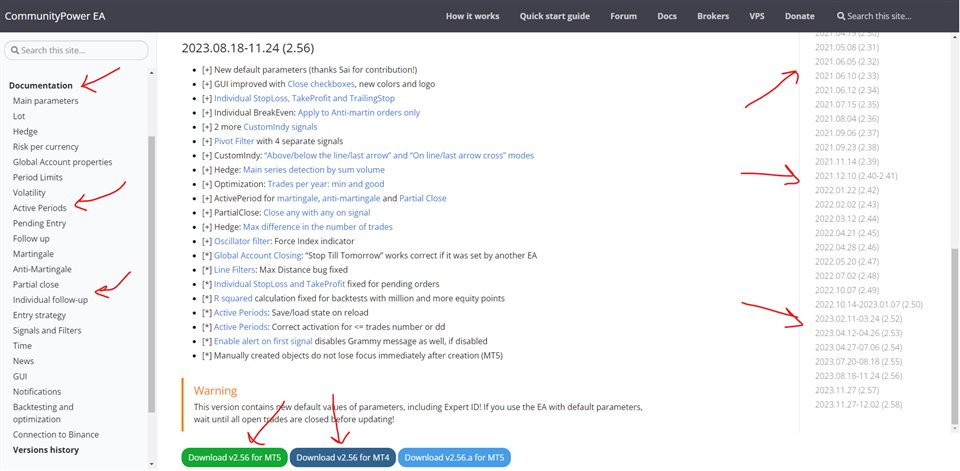Image resolution: width=960 pixels, height=471 pixels.
Task: Open Follow up sidebar entry
Action: (31, 239)
